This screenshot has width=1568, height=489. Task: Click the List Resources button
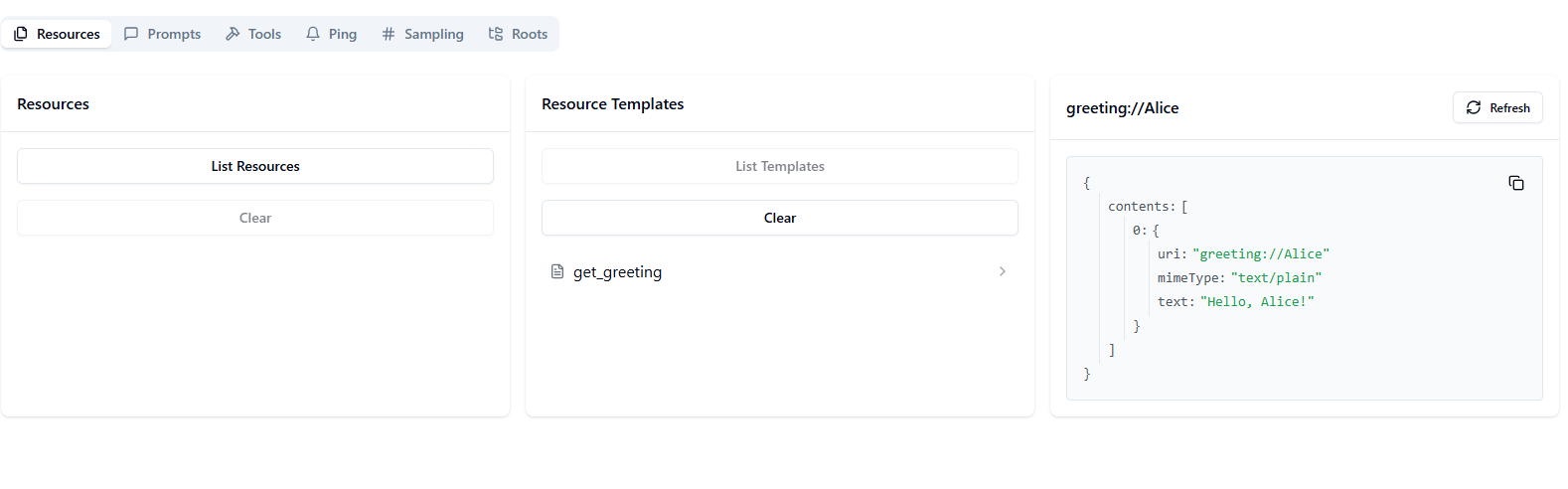255,166
